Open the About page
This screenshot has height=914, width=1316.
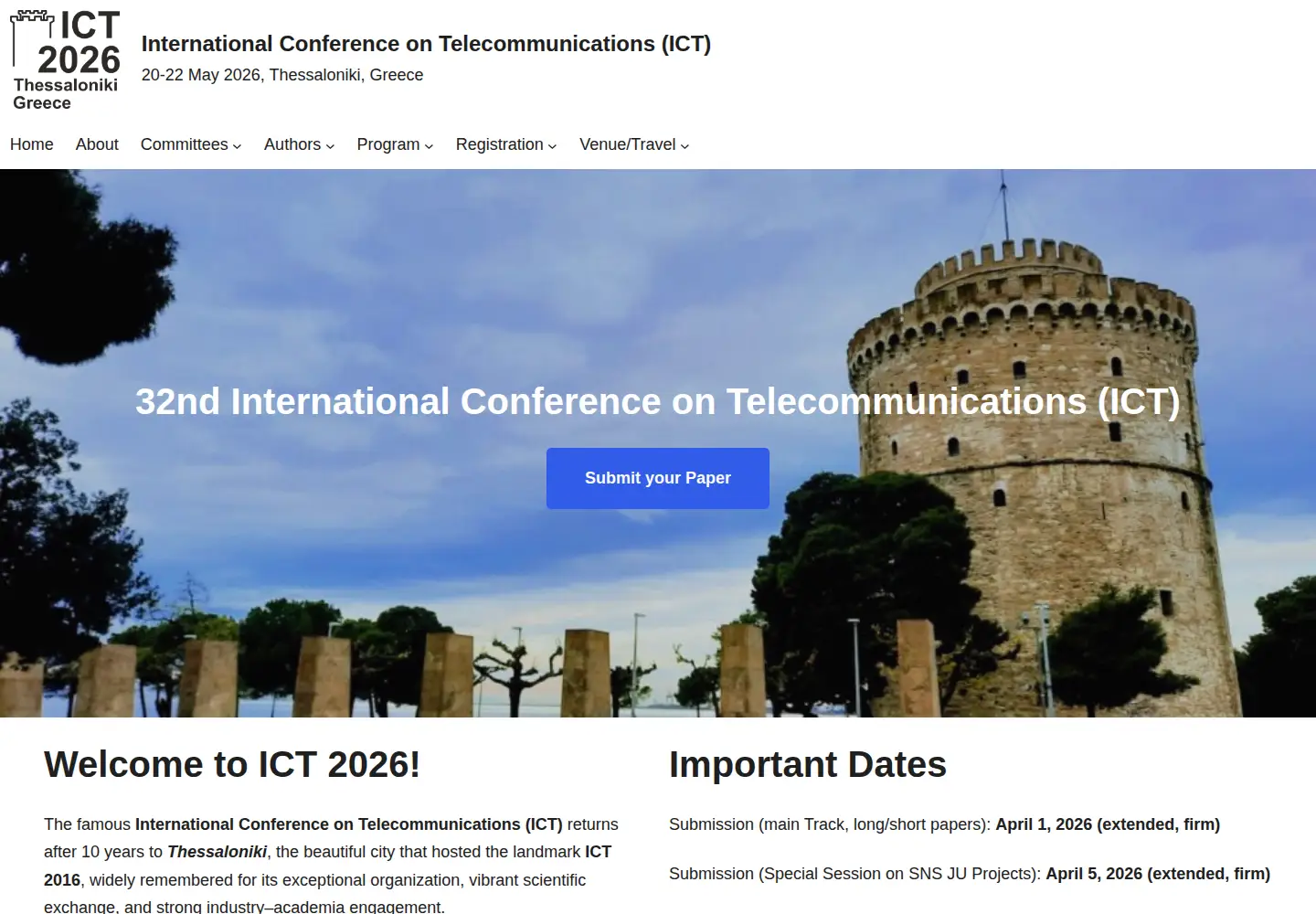pyautogui.click(x=97, y=144)
